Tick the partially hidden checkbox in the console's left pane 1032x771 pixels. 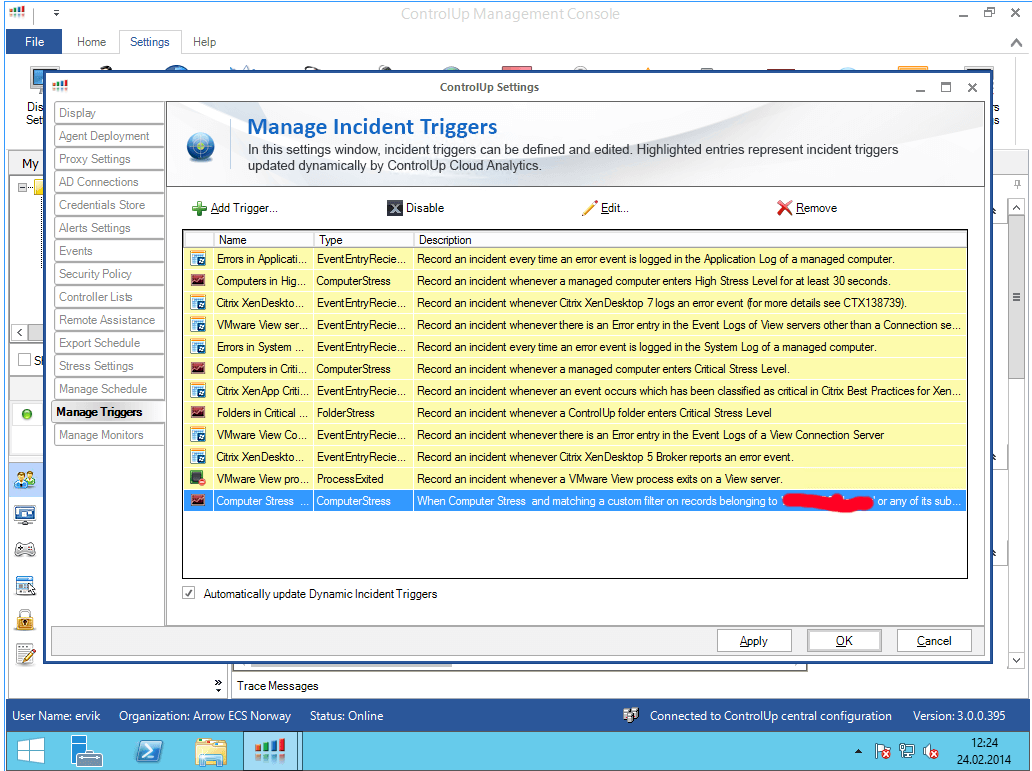24,359
